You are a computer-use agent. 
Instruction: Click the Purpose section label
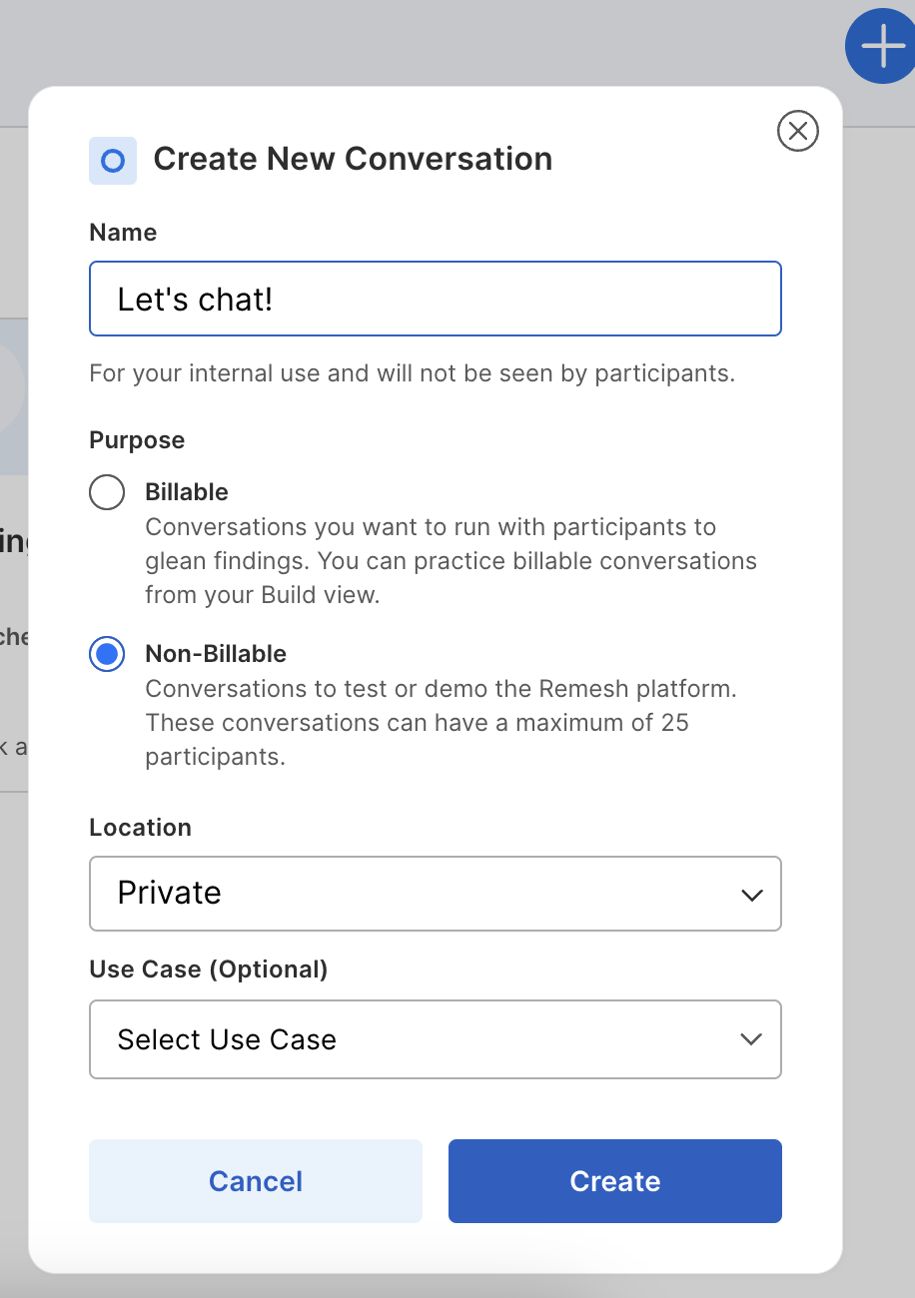pyautogui.click(x=137, y=440)
